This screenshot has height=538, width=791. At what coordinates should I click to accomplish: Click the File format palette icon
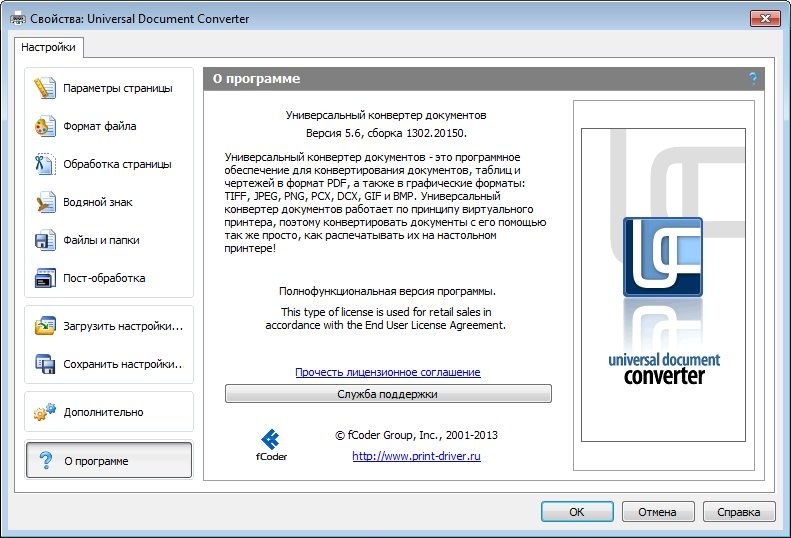(x=45, y=126)
